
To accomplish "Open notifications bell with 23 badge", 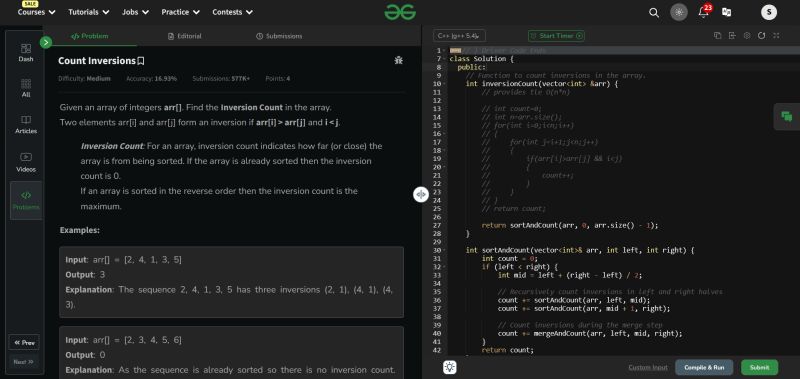I will coord(704,12).
